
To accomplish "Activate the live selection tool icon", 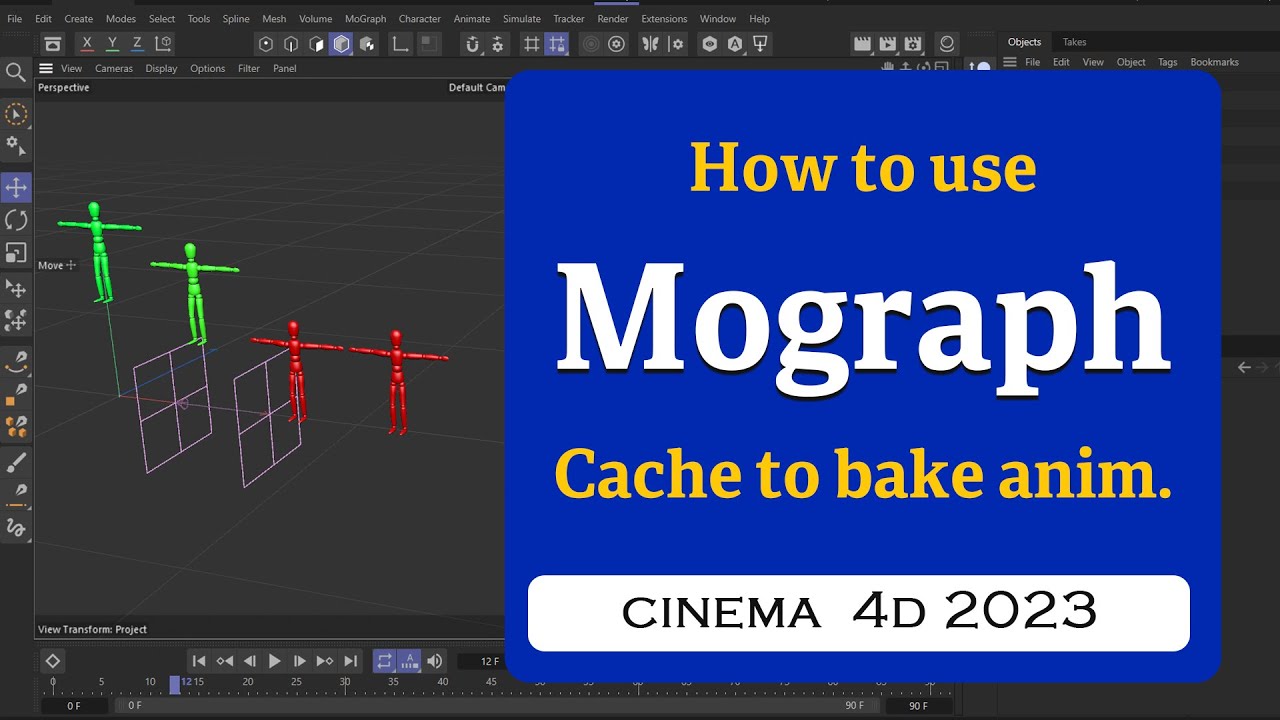I will 16,114.
